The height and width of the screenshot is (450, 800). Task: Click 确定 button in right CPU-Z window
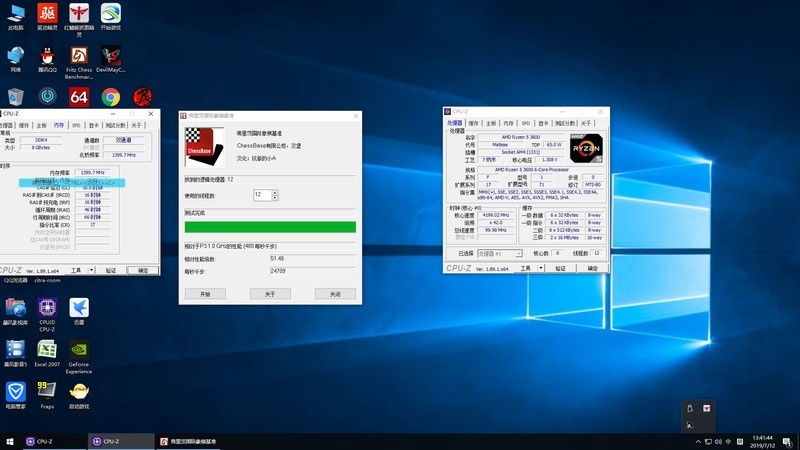point(592,268)
